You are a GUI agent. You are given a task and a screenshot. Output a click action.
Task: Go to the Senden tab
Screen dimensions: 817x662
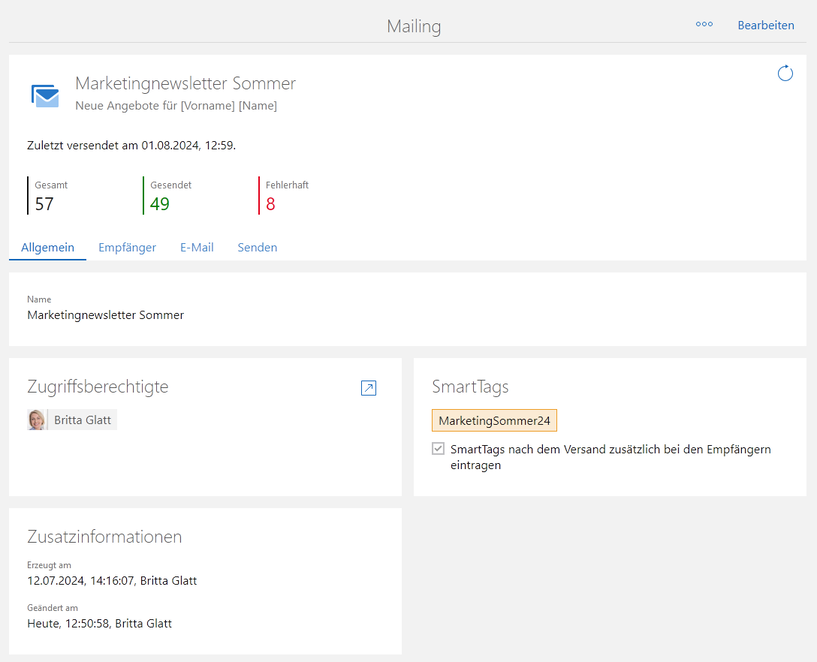[x=257, y=247]
